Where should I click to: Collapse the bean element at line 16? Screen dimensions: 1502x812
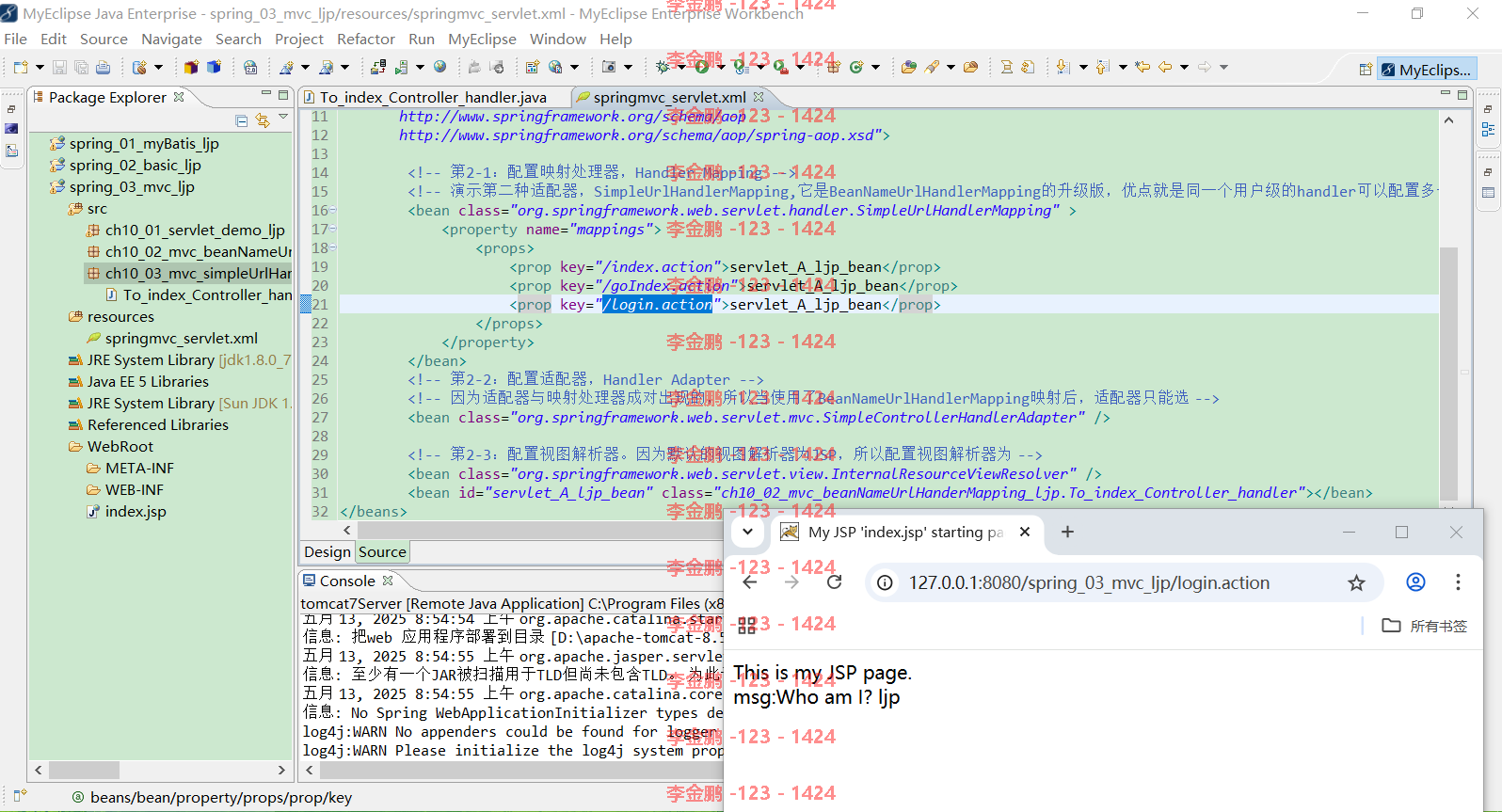click(333, 210)
